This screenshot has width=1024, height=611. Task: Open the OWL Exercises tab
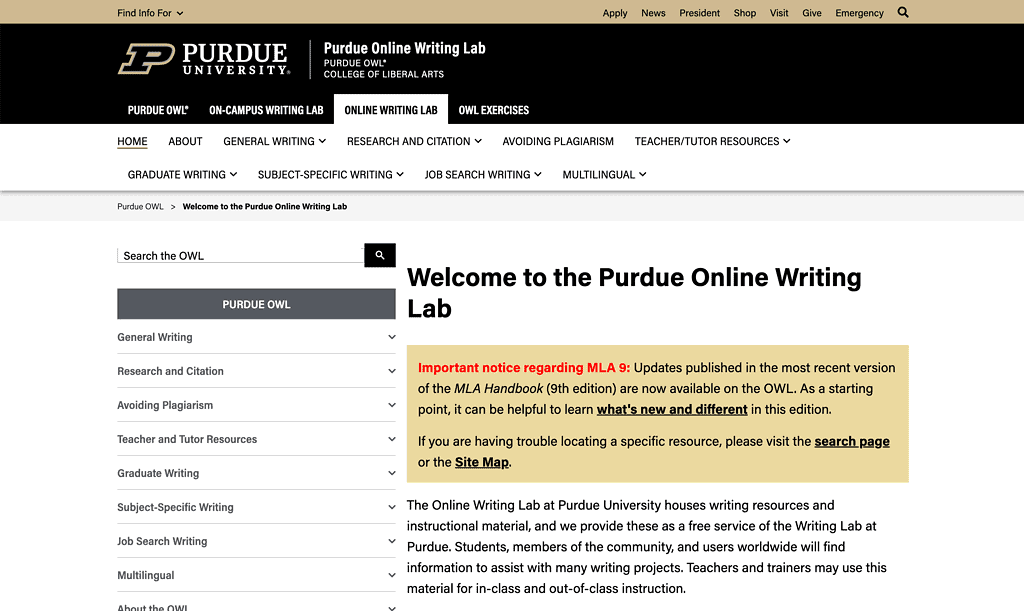(494, 110)
